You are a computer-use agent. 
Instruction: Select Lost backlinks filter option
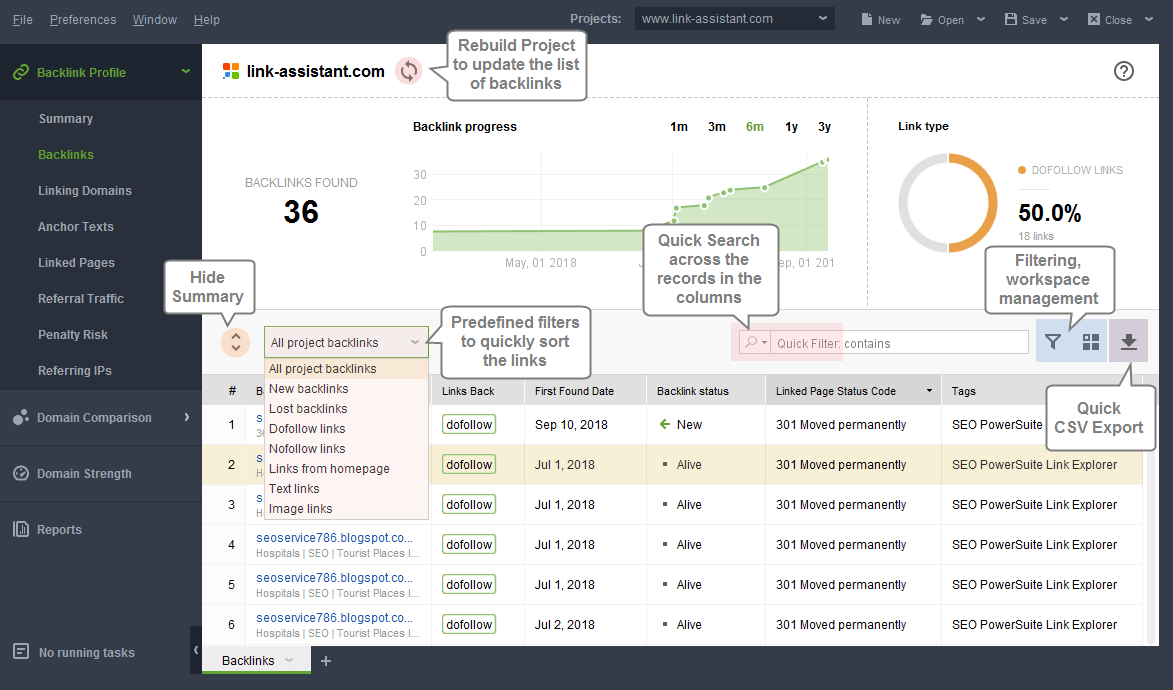click(x=346, y=409)
